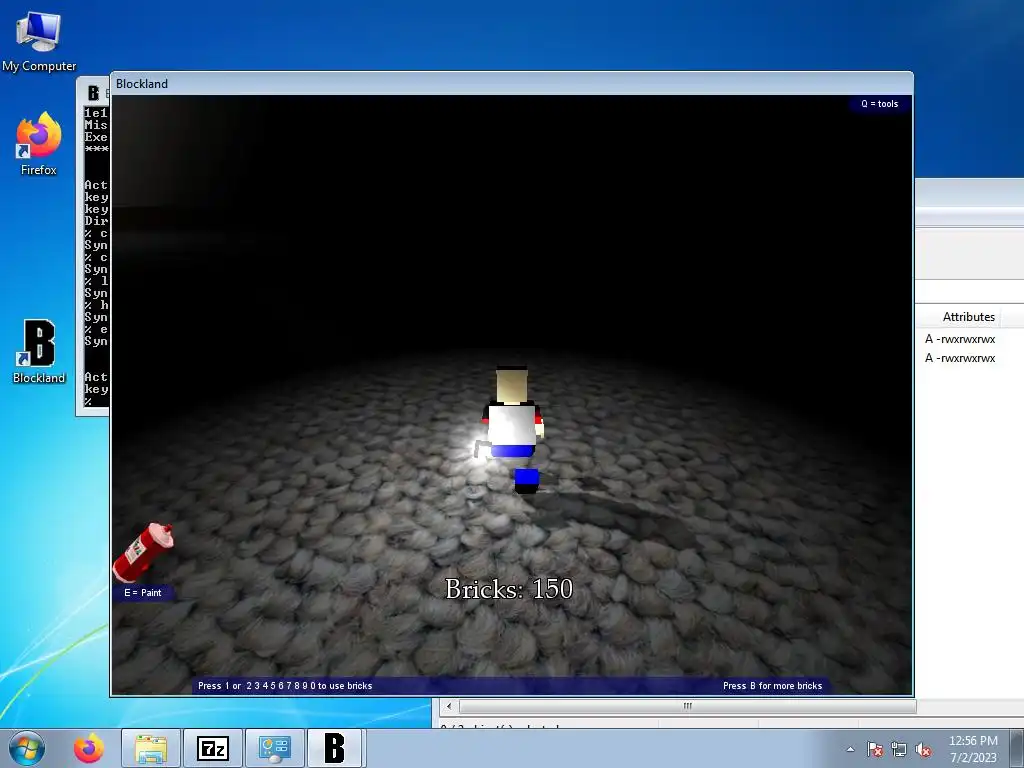
Task: Click the Bricks: 150 counter
Action: [x=509, y=589]
